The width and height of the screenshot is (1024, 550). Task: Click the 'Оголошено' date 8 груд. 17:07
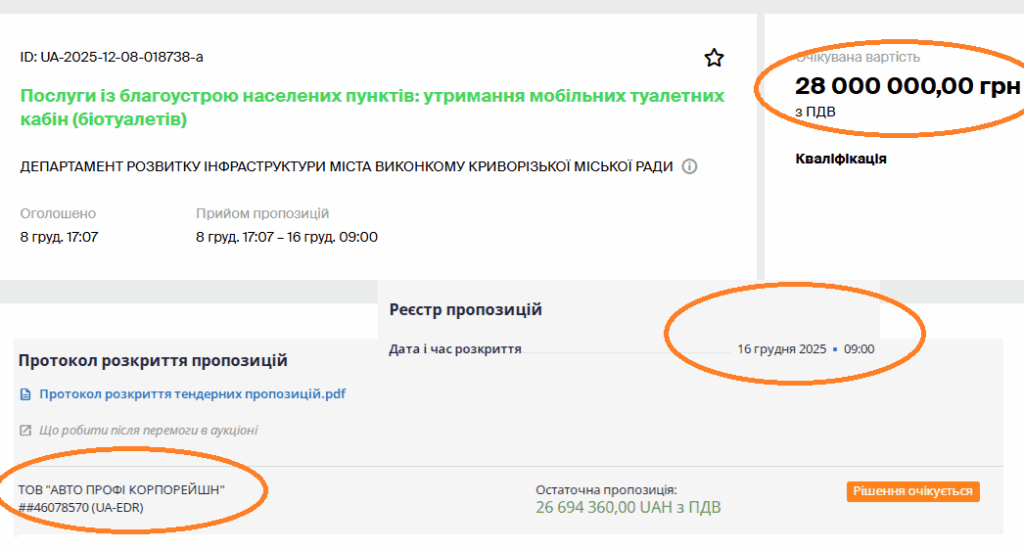coord(59,237)
